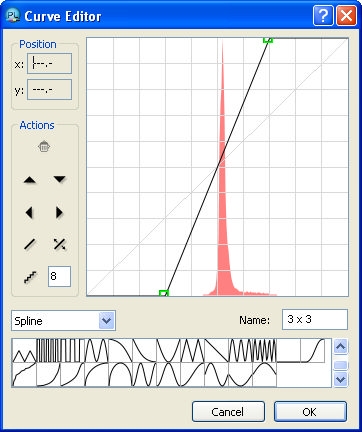Choose the tall two-peak zigzag preset thumbnail
The width and height of the screenshot is (362, 432).
193,351
